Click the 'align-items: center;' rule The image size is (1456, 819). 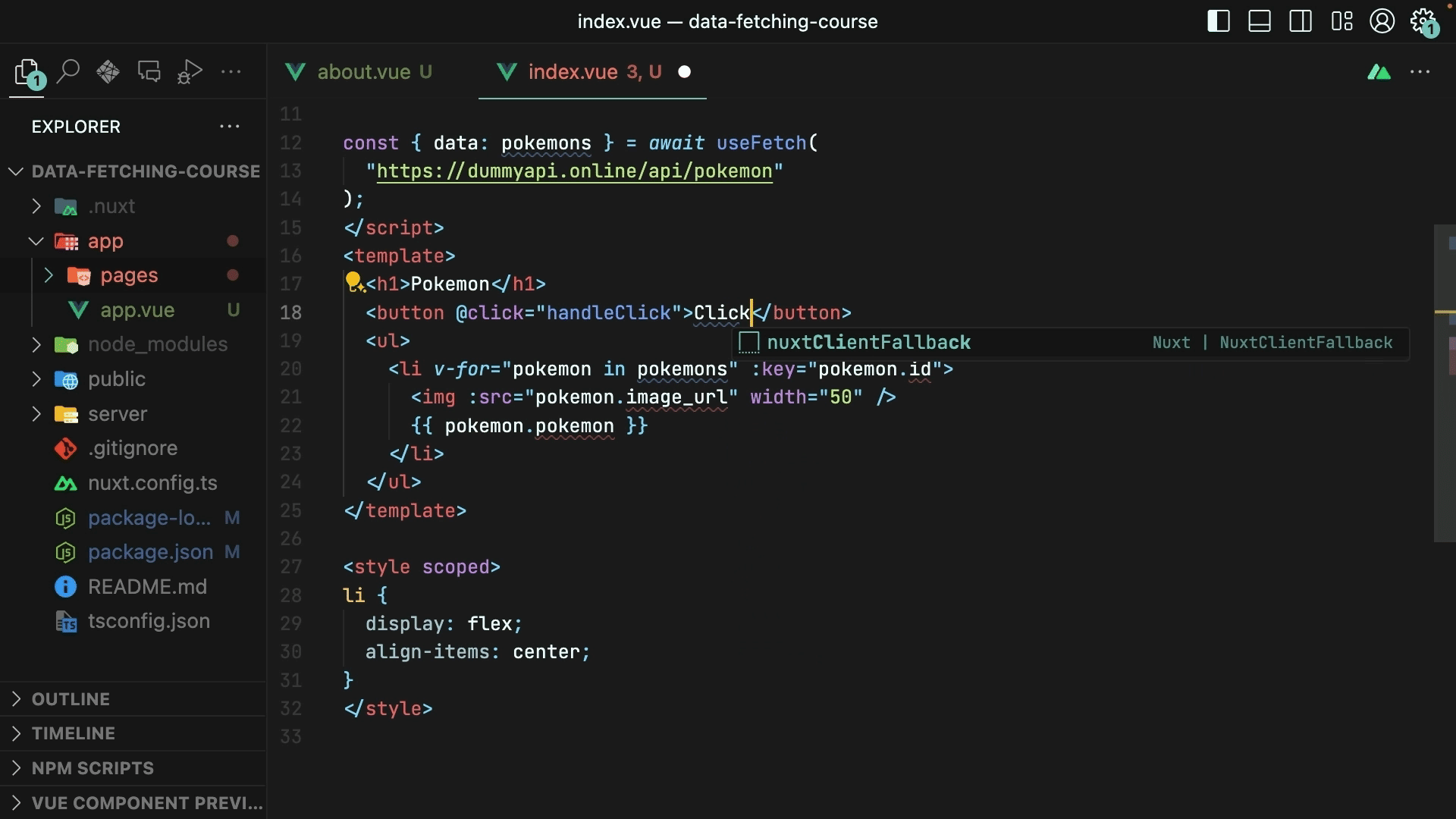pos(478,652)
